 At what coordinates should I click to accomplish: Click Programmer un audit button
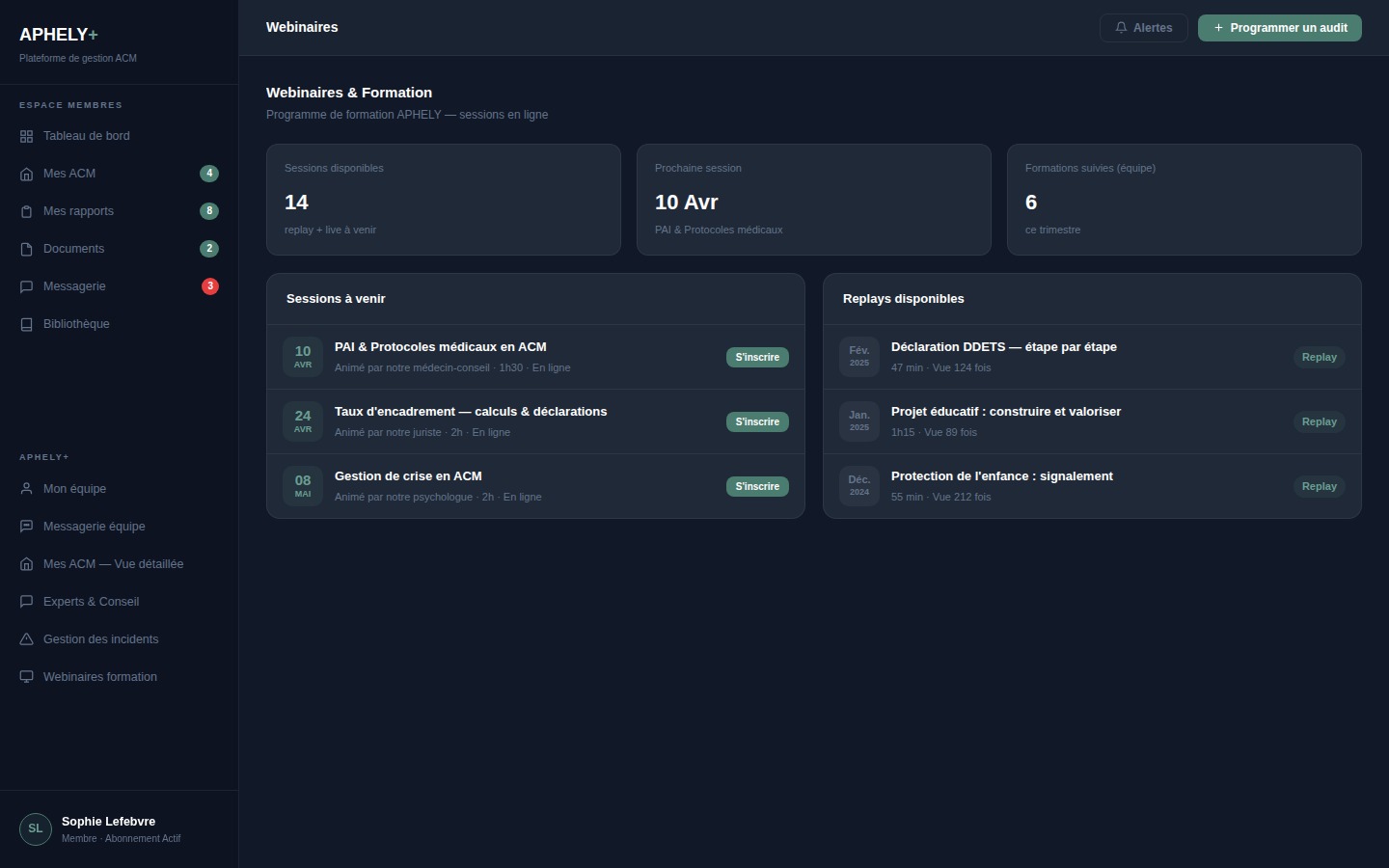click(x=1279, y=28)
